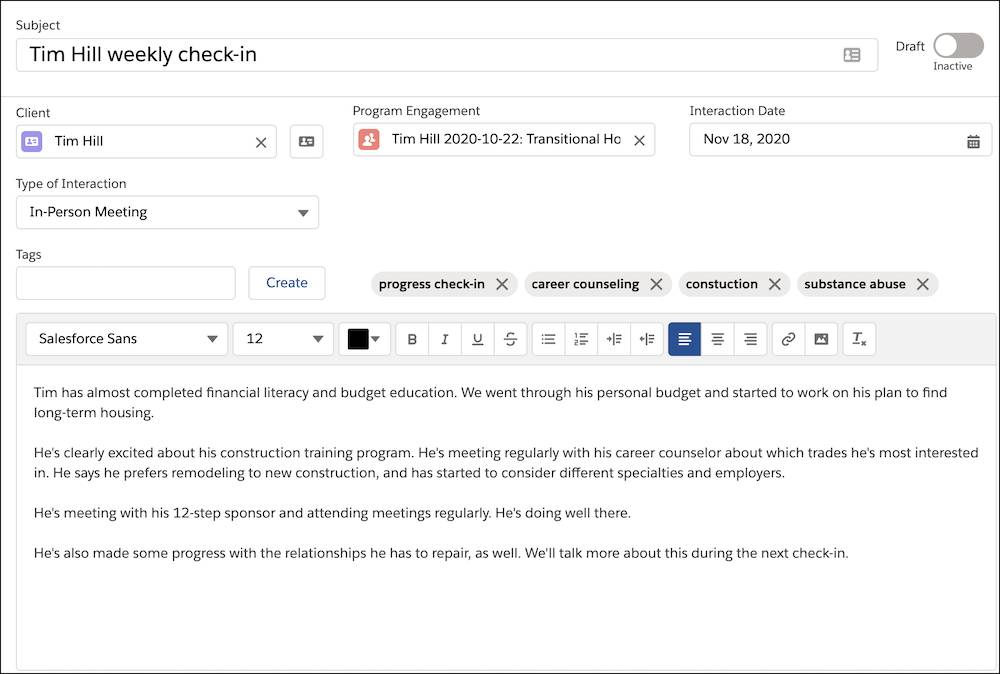The height and width of the screenshot is (674, 1000).
Task: Remove the Program Engagement selection
Action: (639, 140)
